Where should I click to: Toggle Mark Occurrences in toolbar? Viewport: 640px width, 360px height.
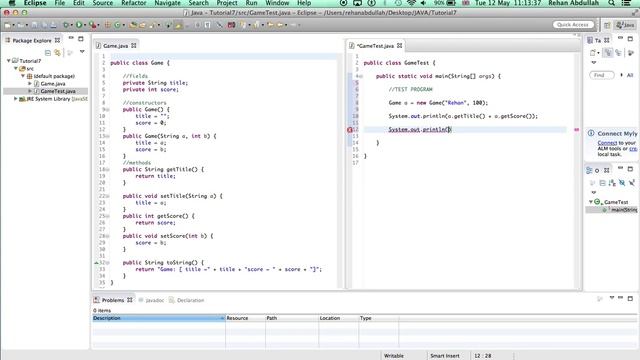tap(178, 25)
